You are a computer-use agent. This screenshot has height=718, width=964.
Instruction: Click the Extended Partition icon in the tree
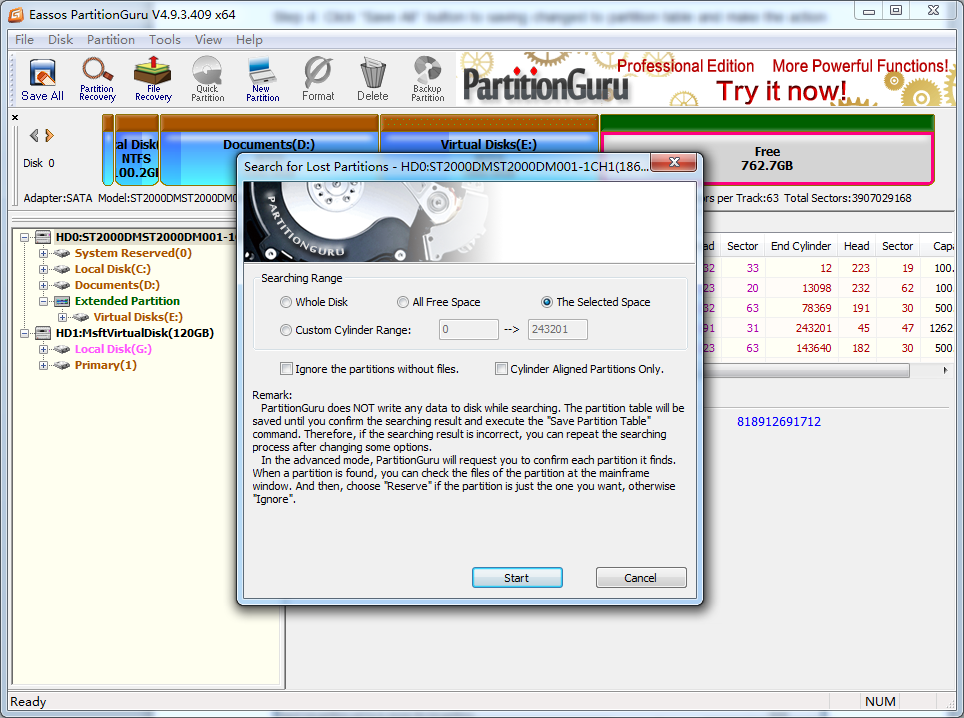pos(61,301)
